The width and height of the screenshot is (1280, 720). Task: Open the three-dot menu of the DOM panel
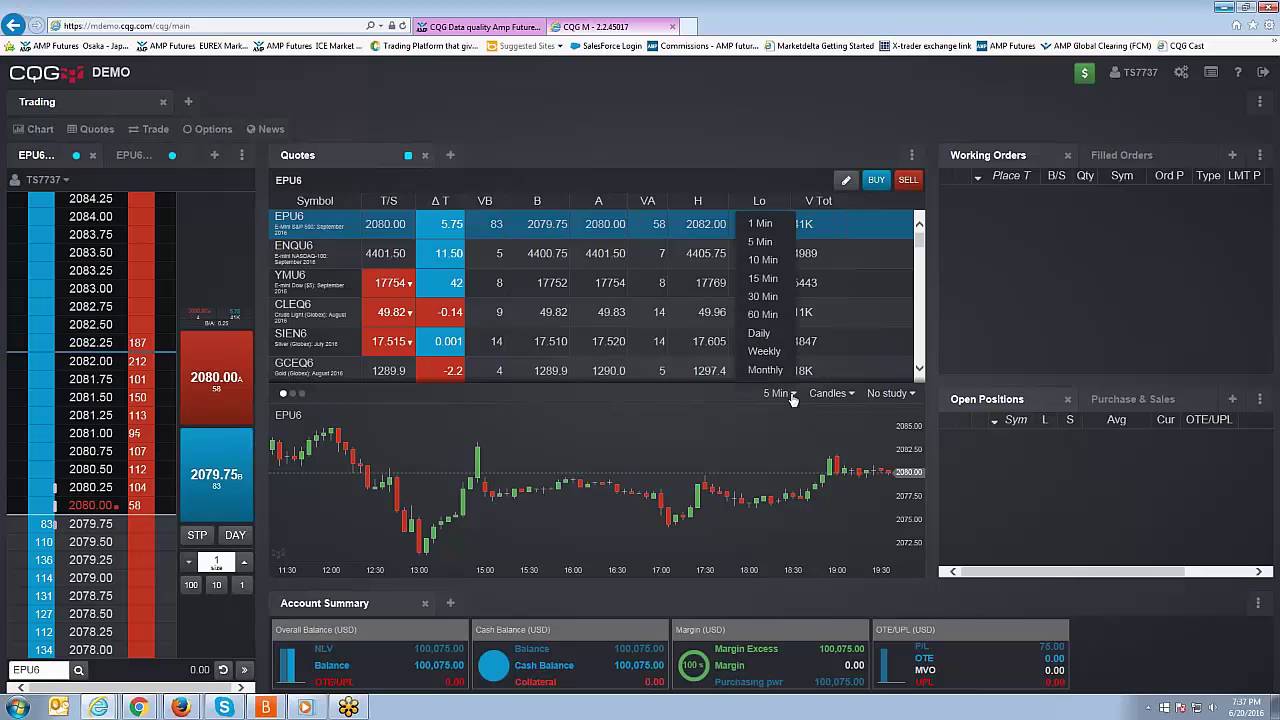tap(241, 155)
